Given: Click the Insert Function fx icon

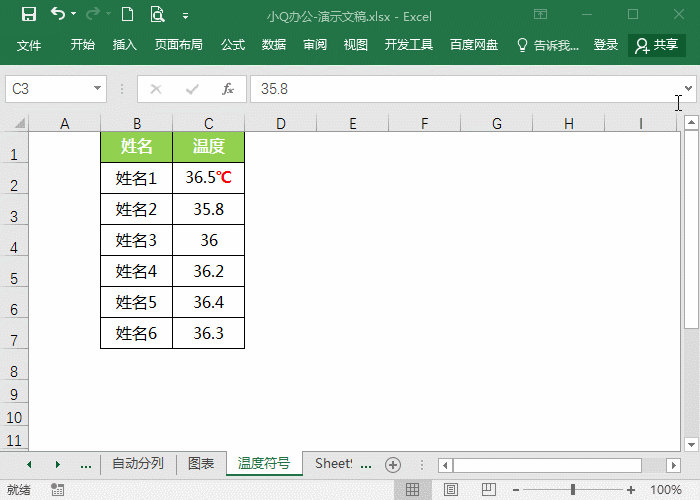Looking at the screenshot, I should [x=228, y=89].
